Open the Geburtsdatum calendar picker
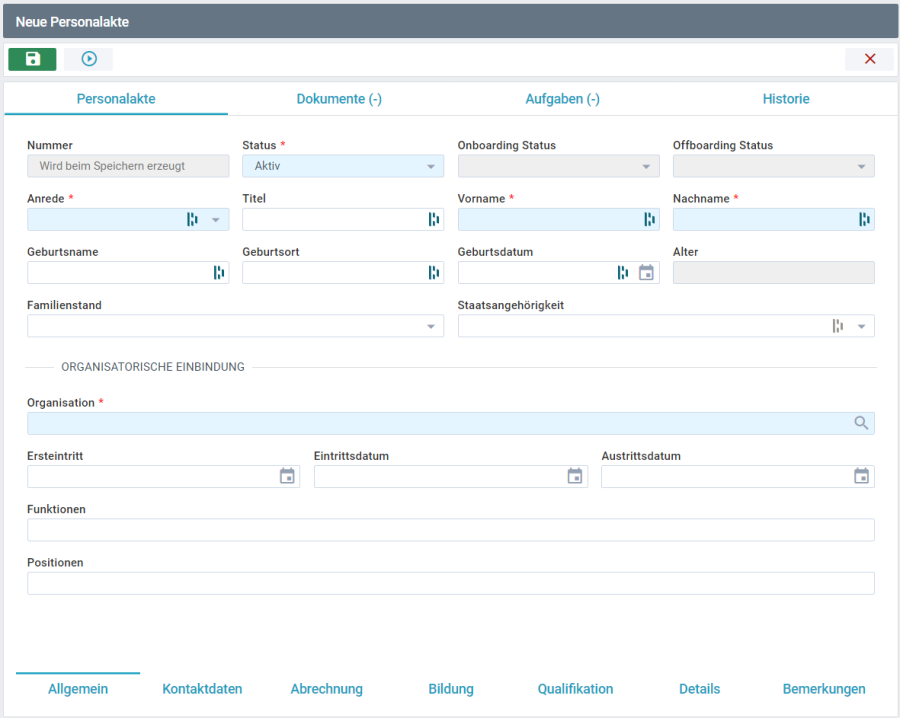900x718 pixels. coord(646,273)
